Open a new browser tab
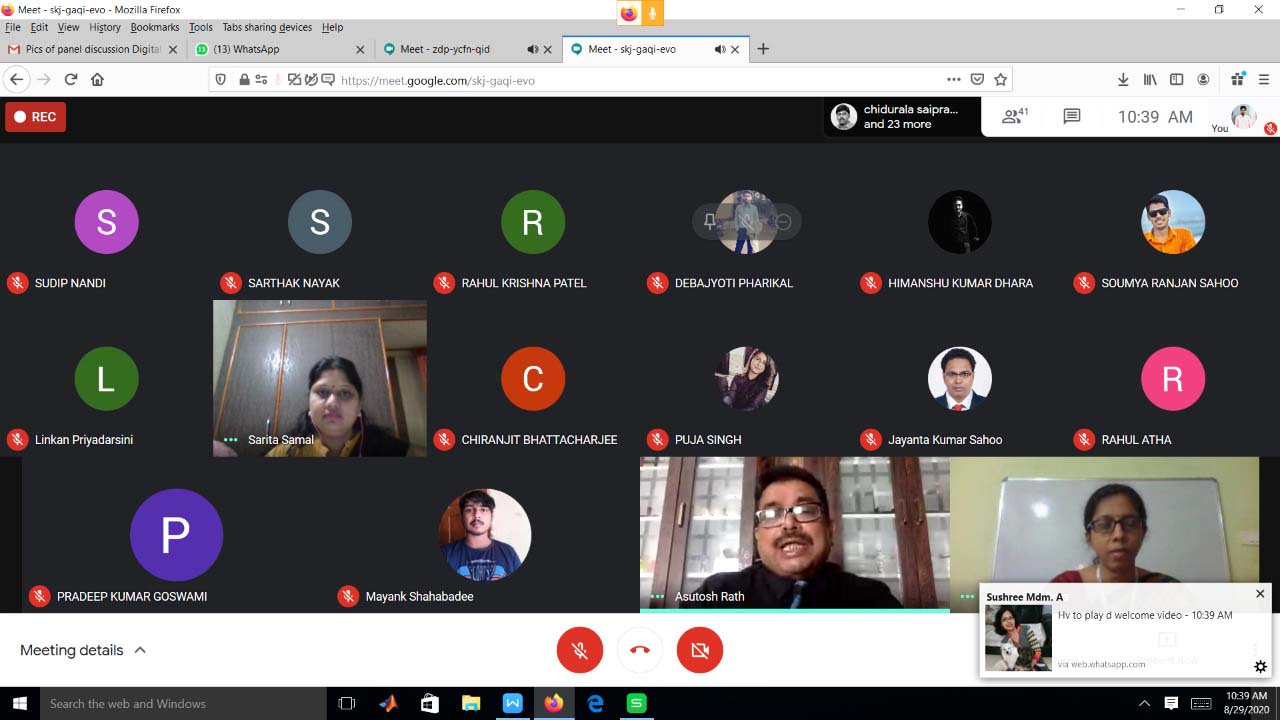The height and width of the screenshot is (720, 1280). 763,49
